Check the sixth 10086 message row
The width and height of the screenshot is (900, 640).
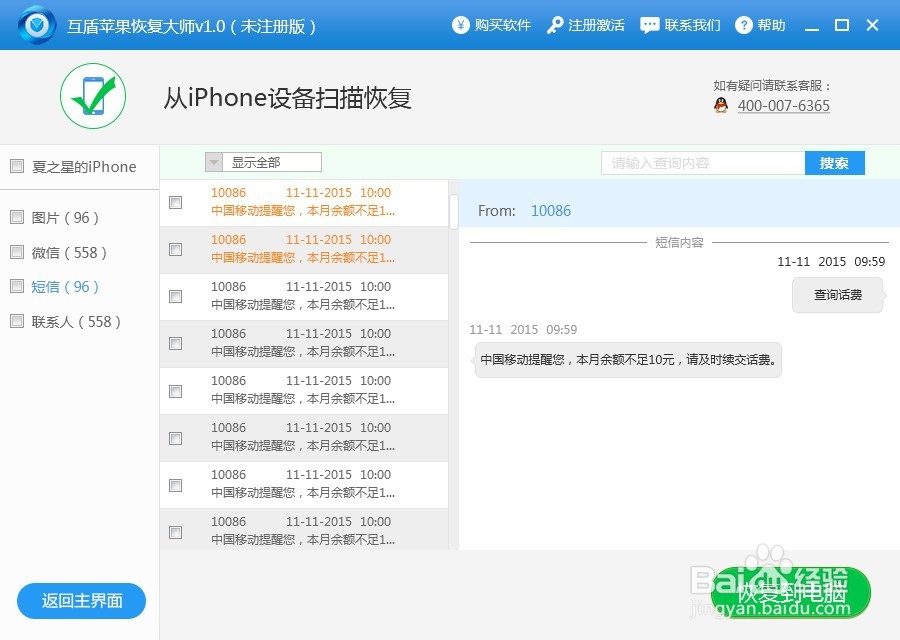176,439
